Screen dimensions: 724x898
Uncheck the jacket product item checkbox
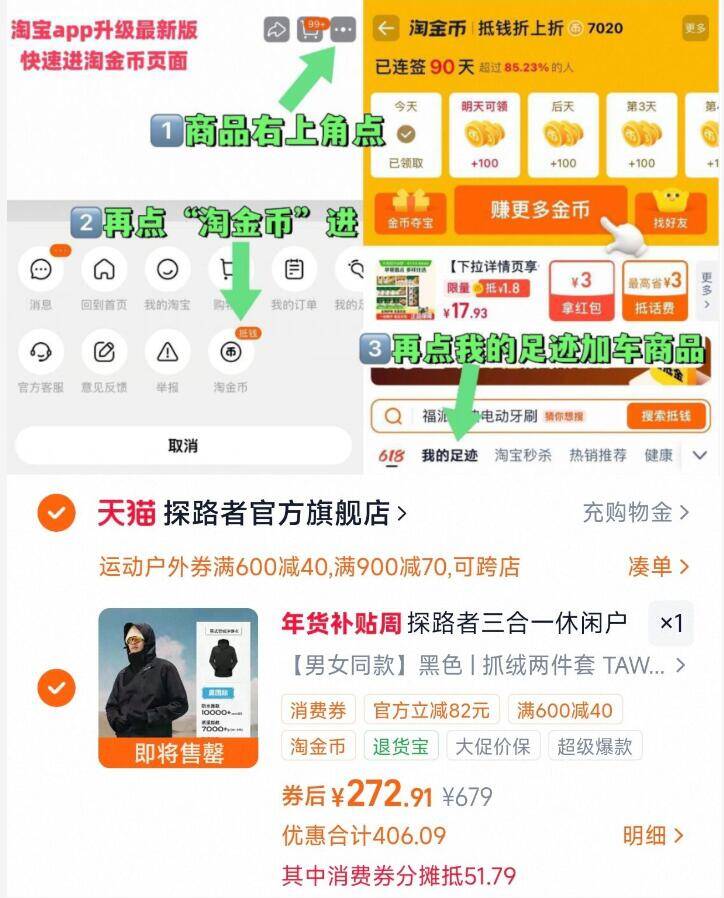tap(56, 687)
